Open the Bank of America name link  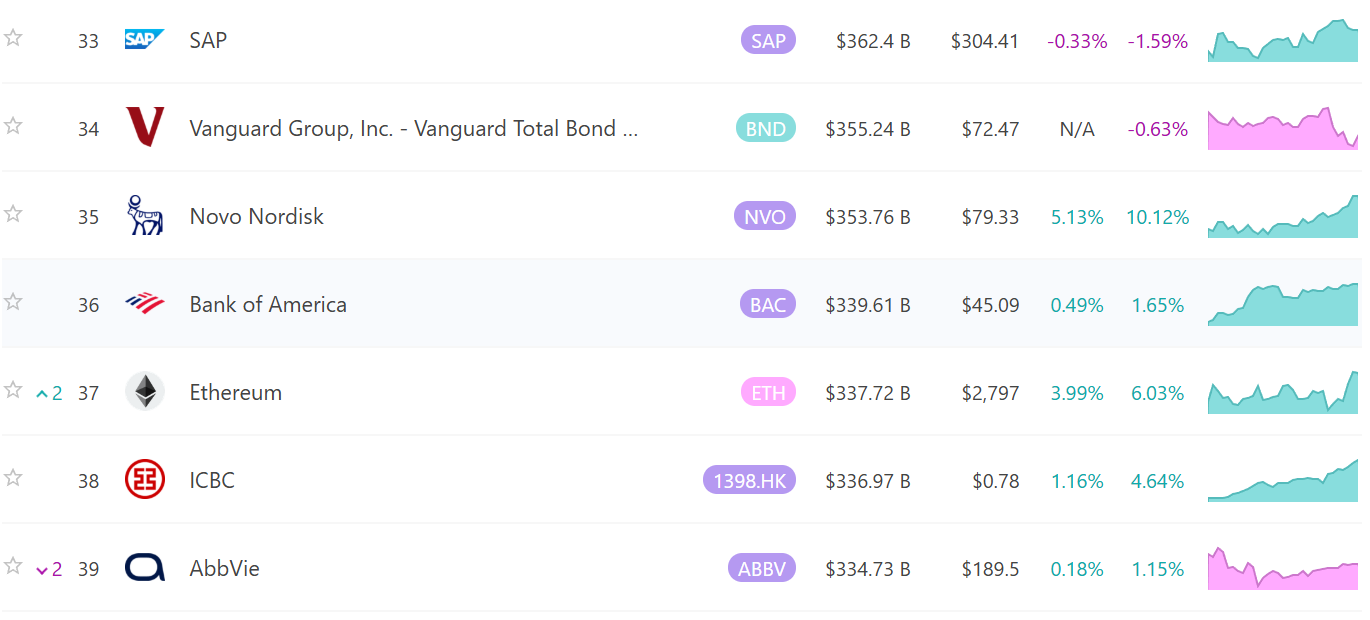pos(268,305)
